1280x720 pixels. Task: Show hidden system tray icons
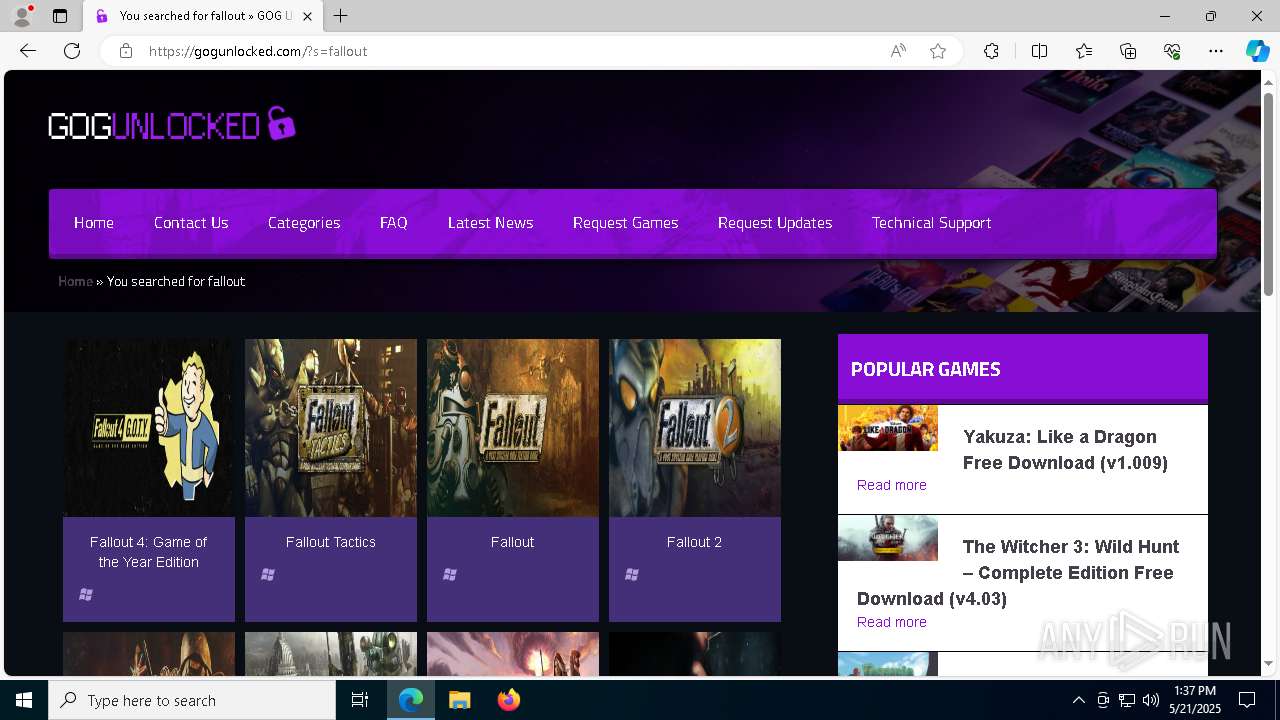1078,700
